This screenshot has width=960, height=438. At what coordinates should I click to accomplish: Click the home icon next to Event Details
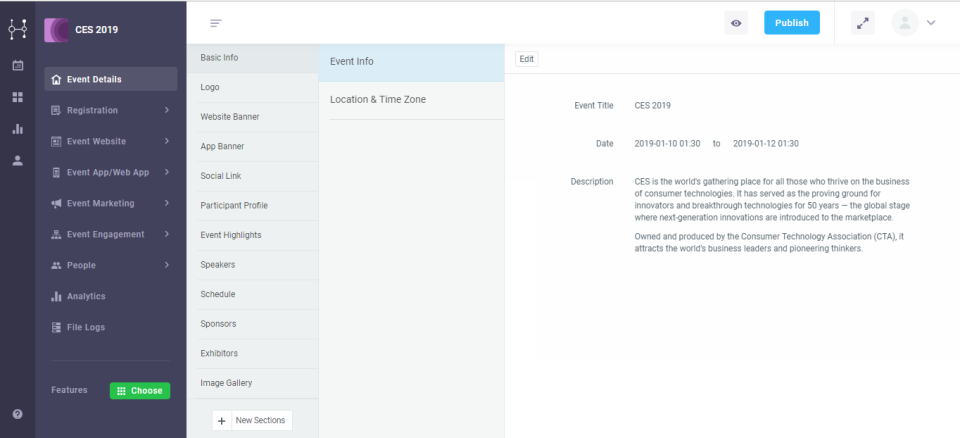[56, 79]
